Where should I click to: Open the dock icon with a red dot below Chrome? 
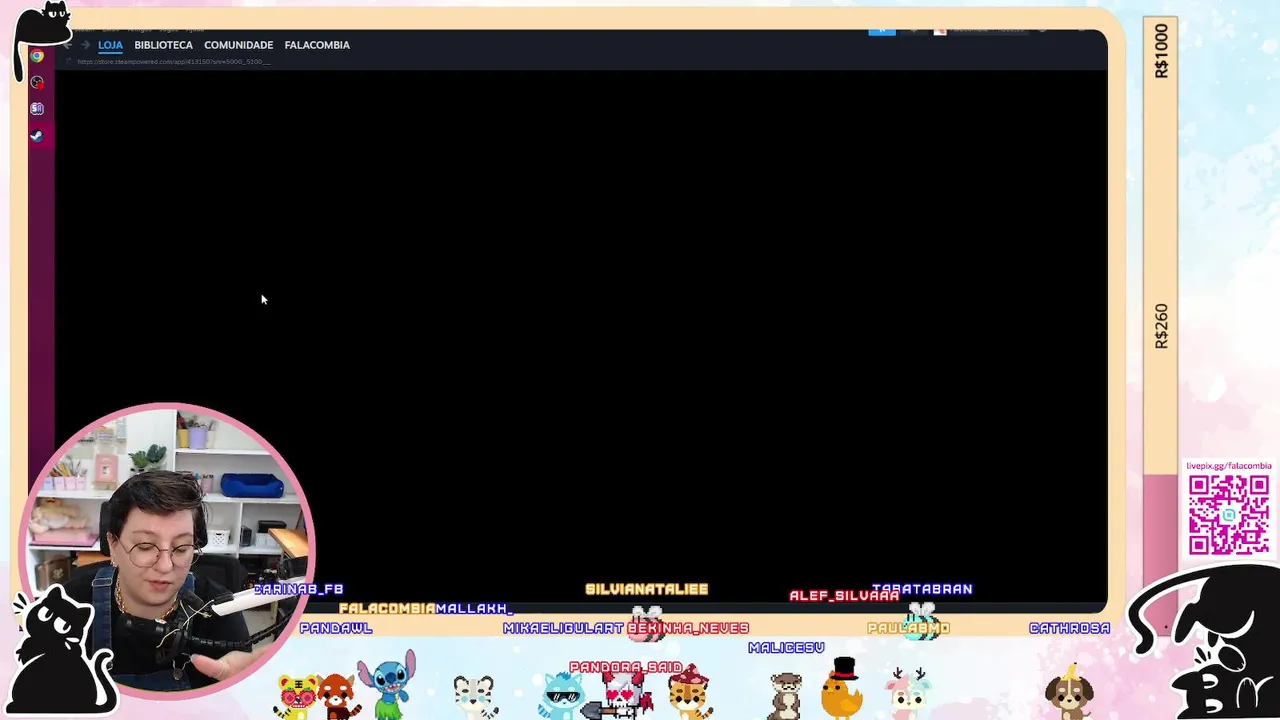click(37, 82)
